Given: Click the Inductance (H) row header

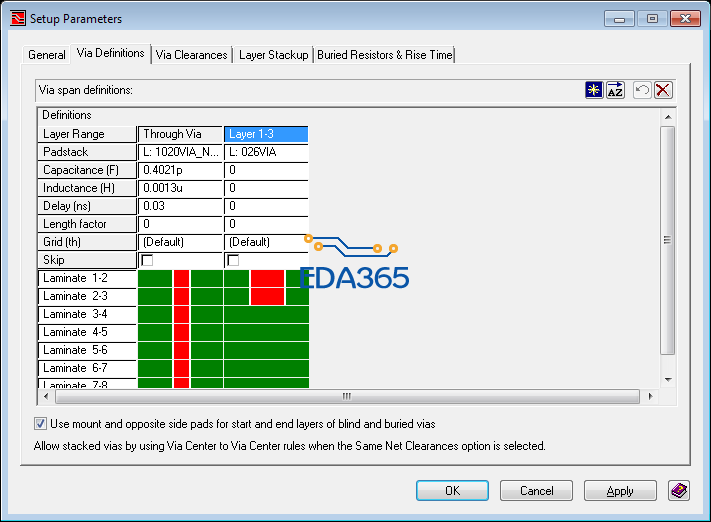Looking at the screenshot, I should click(87, 188).
